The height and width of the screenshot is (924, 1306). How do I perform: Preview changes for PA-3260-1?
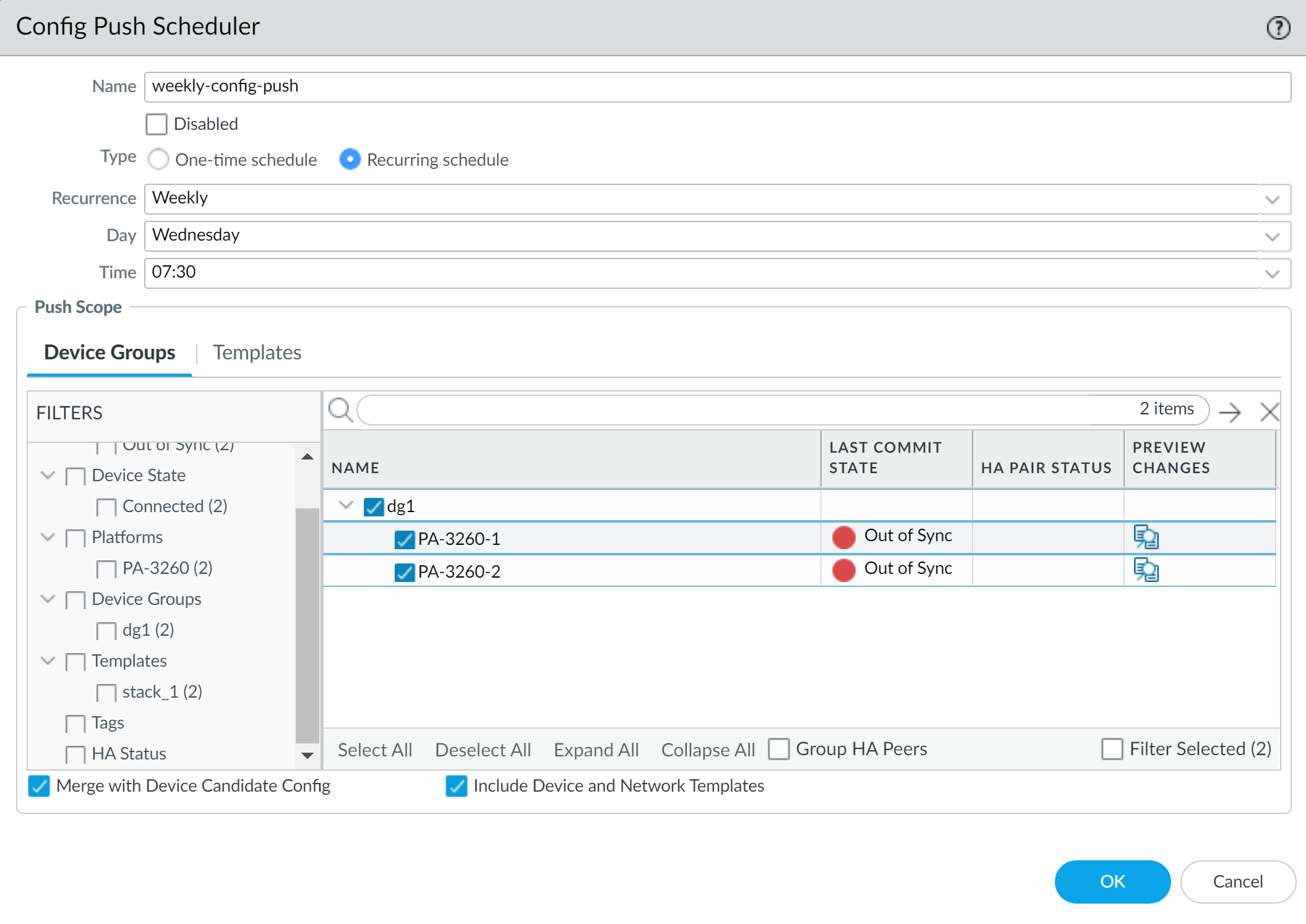point(1145,537)
